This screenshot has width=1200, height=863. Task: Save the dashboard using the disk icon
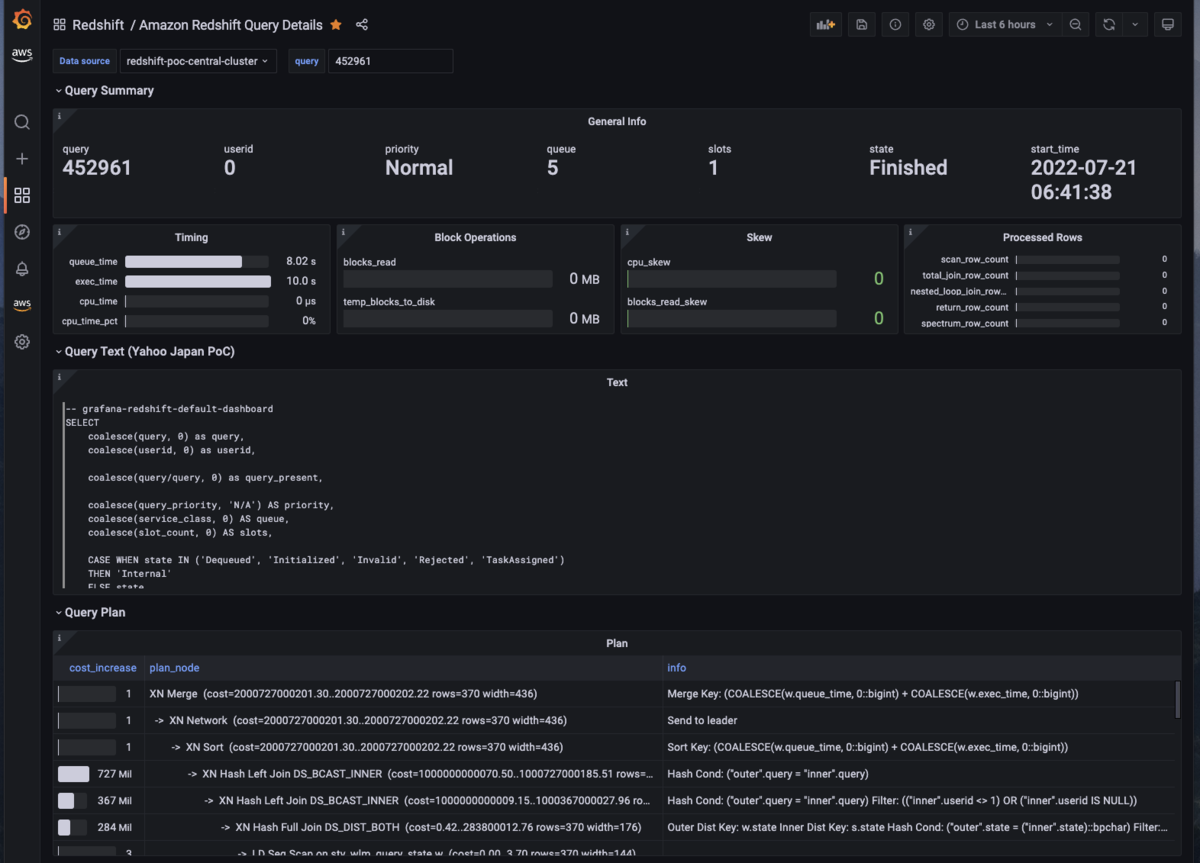coord(861,24)
